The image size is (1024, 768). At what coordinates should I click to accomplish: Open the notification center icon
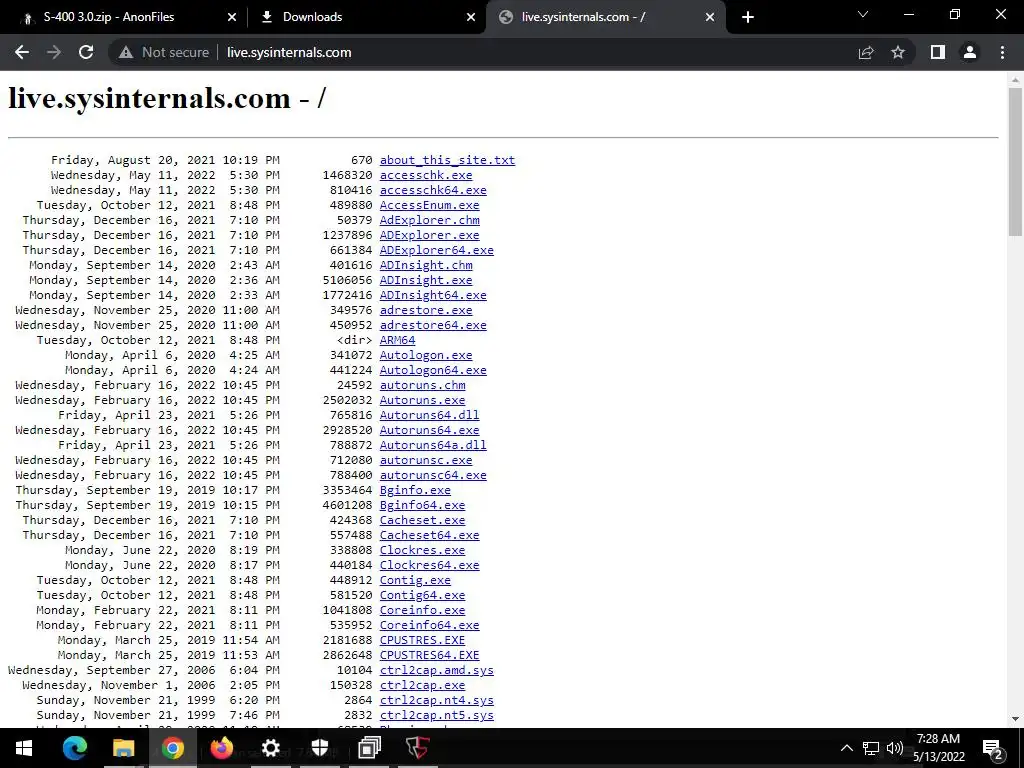(x=993, y=748)
